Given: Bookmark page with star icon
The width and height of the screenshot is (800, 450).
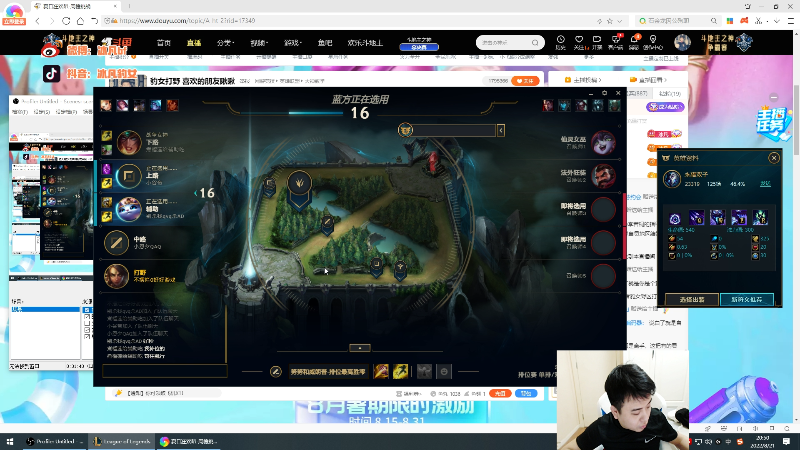Looking at the screenshot, I should [610, 21].
